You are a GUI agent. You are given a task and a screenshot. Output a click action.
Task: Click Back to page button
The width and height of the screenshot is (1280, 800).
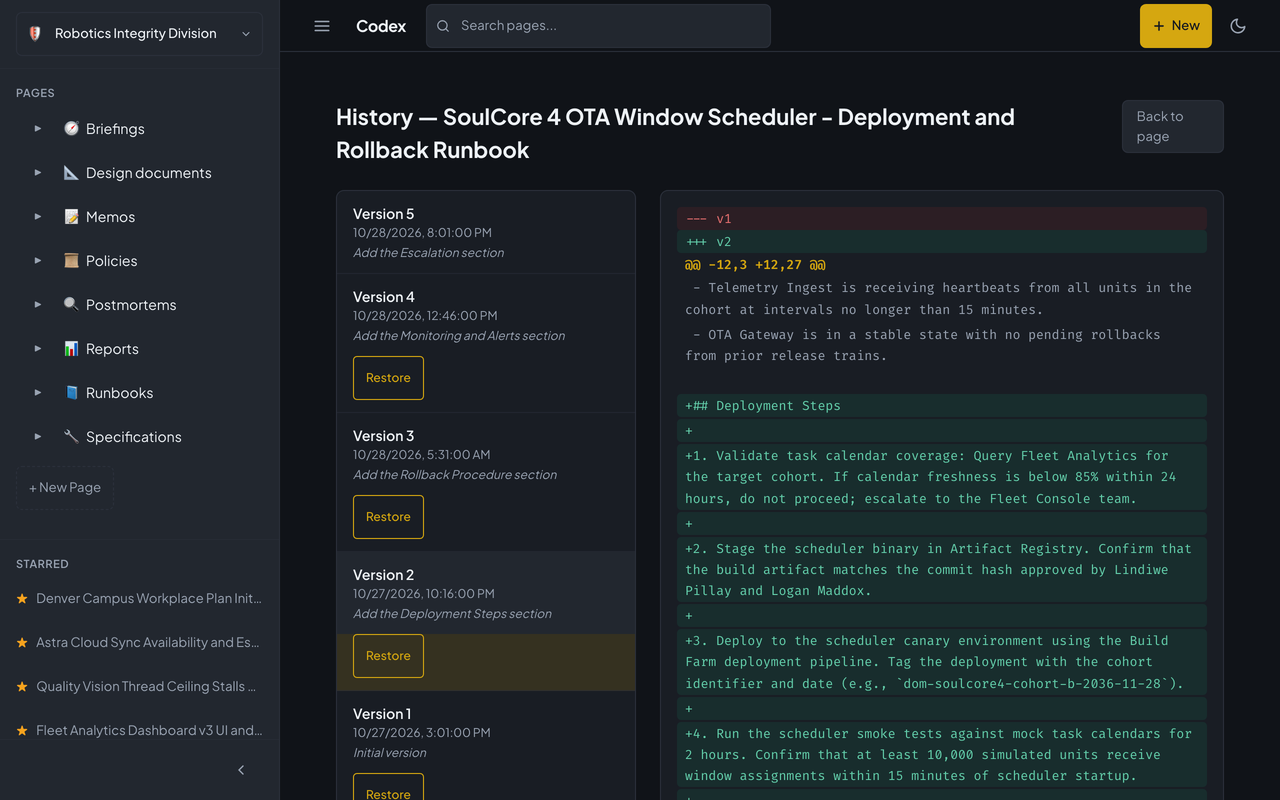(1172, 126)
